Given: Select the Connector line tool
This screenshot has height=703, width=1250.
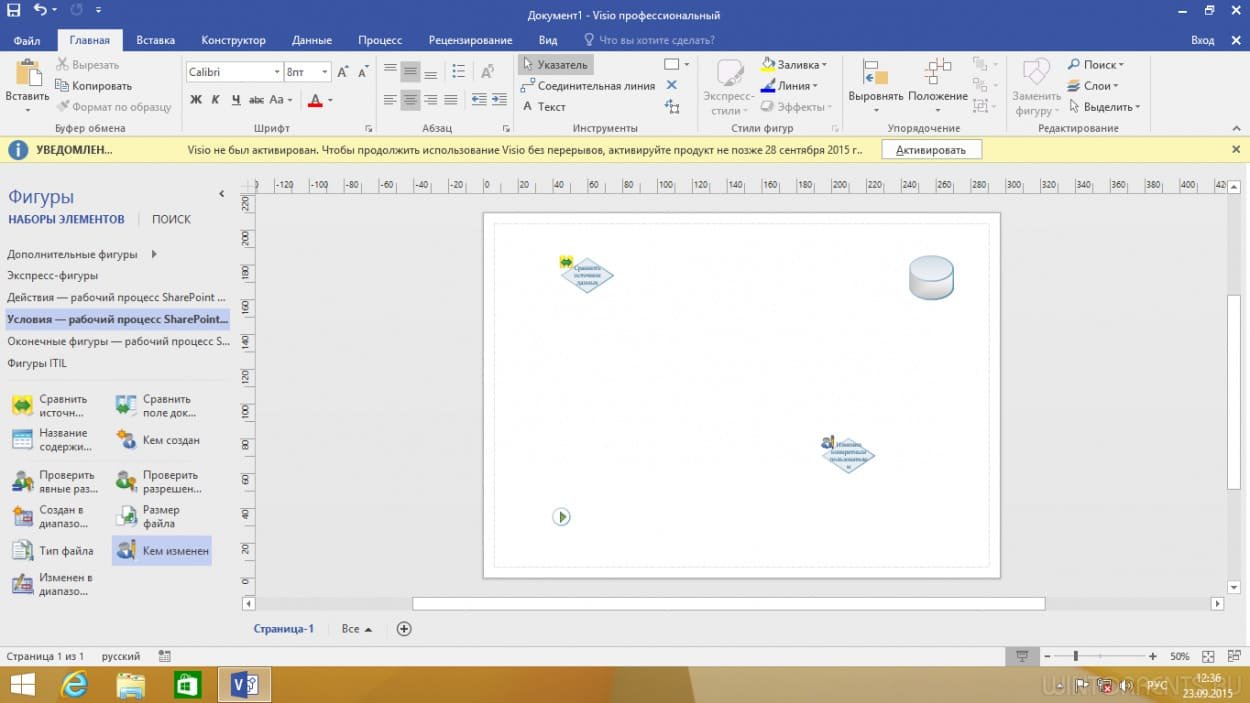Looking at the screenshot, I should 587,86.
